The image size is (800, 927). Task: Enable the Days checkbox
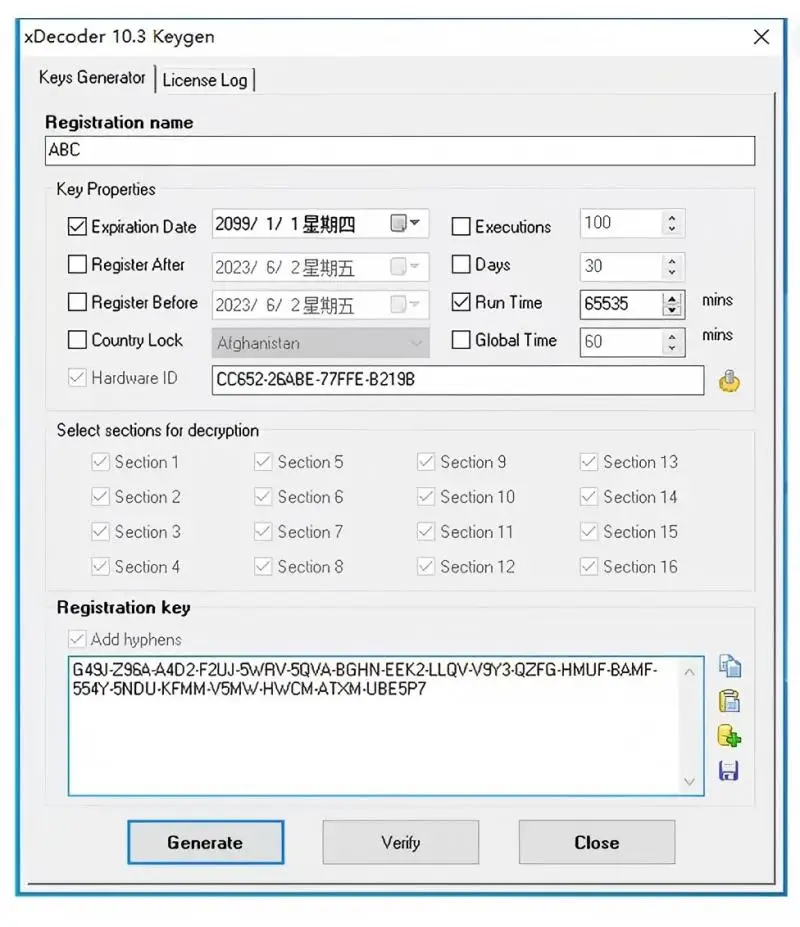pyautogui.click(x=461, y=264)
